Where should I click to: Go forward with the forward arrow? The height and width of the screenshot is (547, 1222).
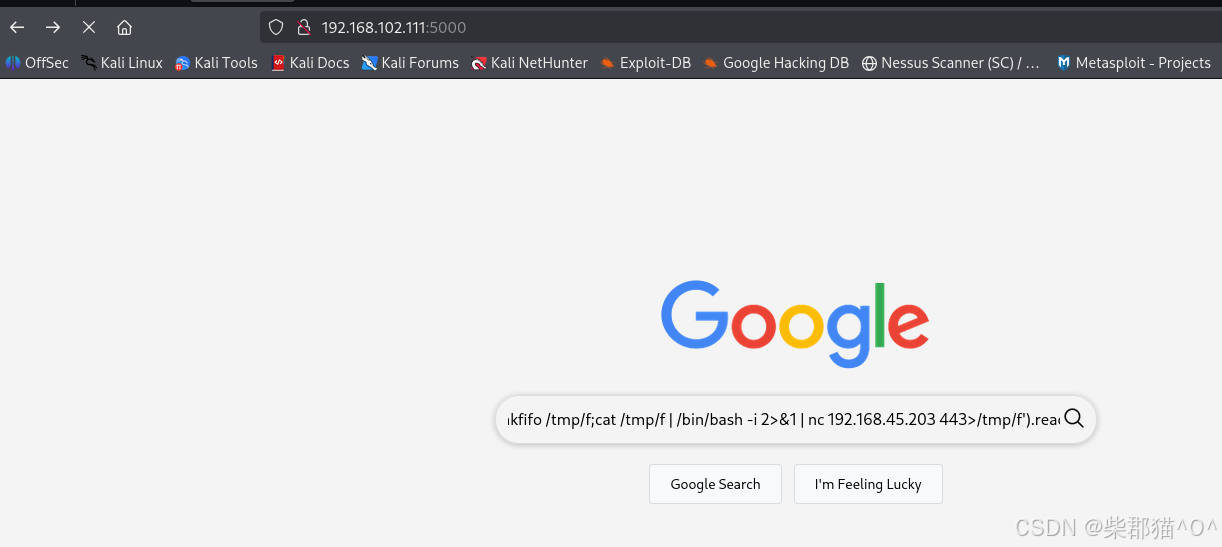point(53,27)
